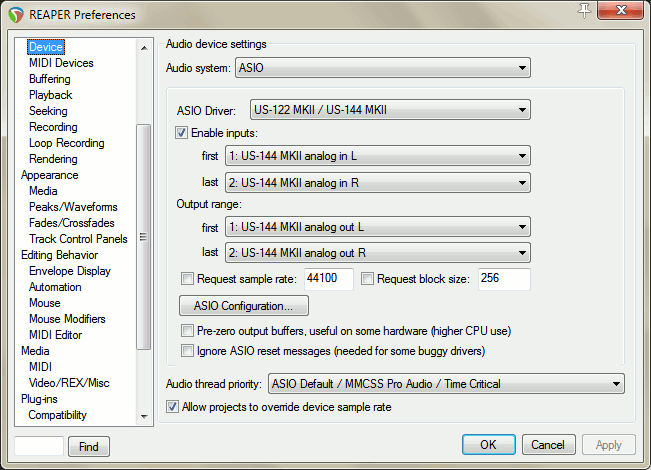This screenshot has width=651, height=470.
Task: Select Compatibility in the preferences tree
Action: pyautogui.click(x=57, y=415)
